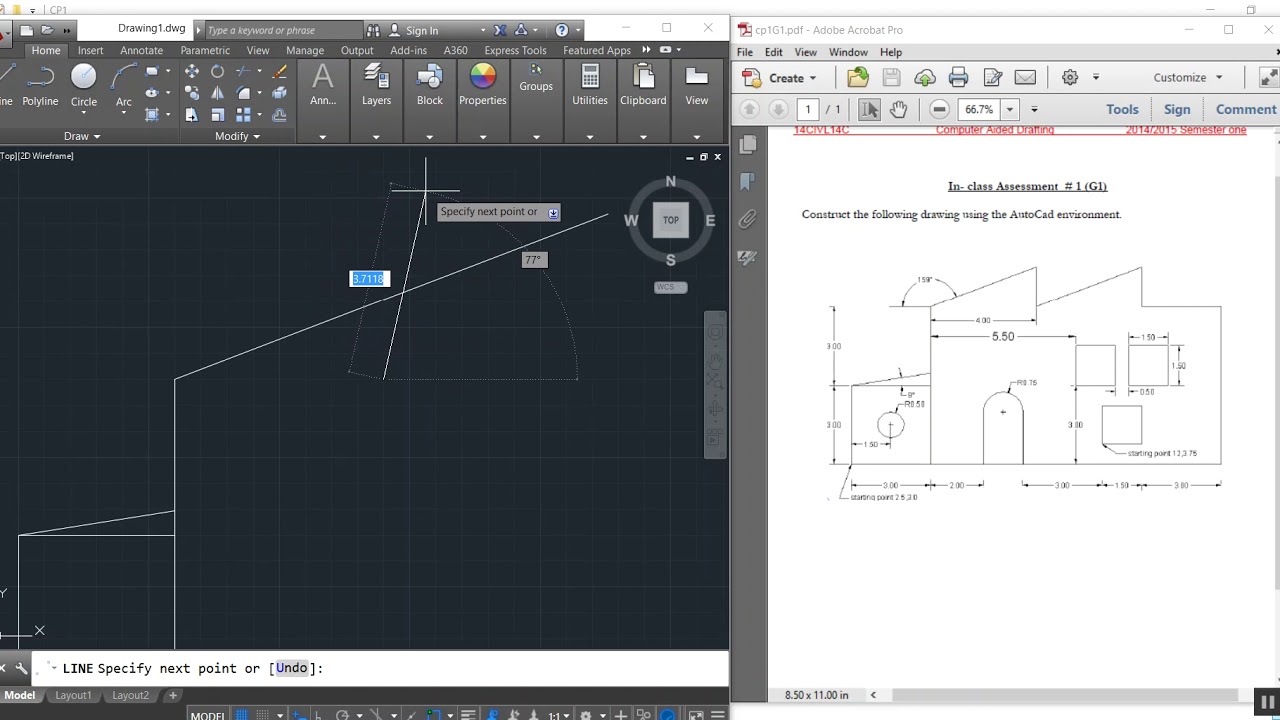Toggle MODEL space button in status bar

pyautogui.click(x=208, y=715)
